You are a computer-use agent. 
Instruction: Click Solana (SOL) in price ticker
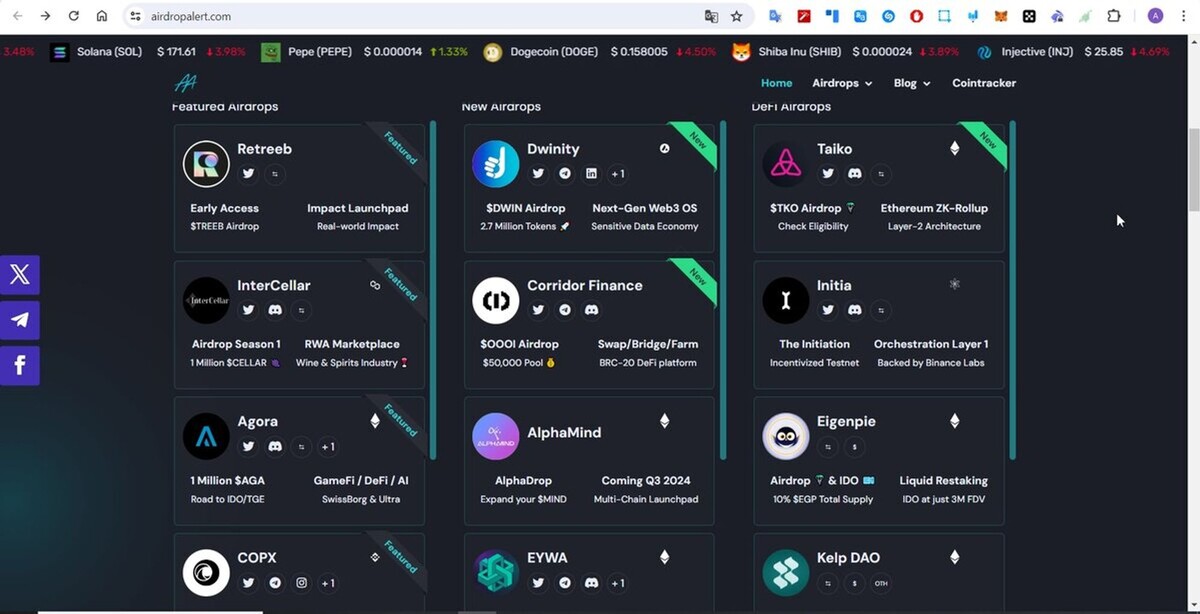pos(109,52)
